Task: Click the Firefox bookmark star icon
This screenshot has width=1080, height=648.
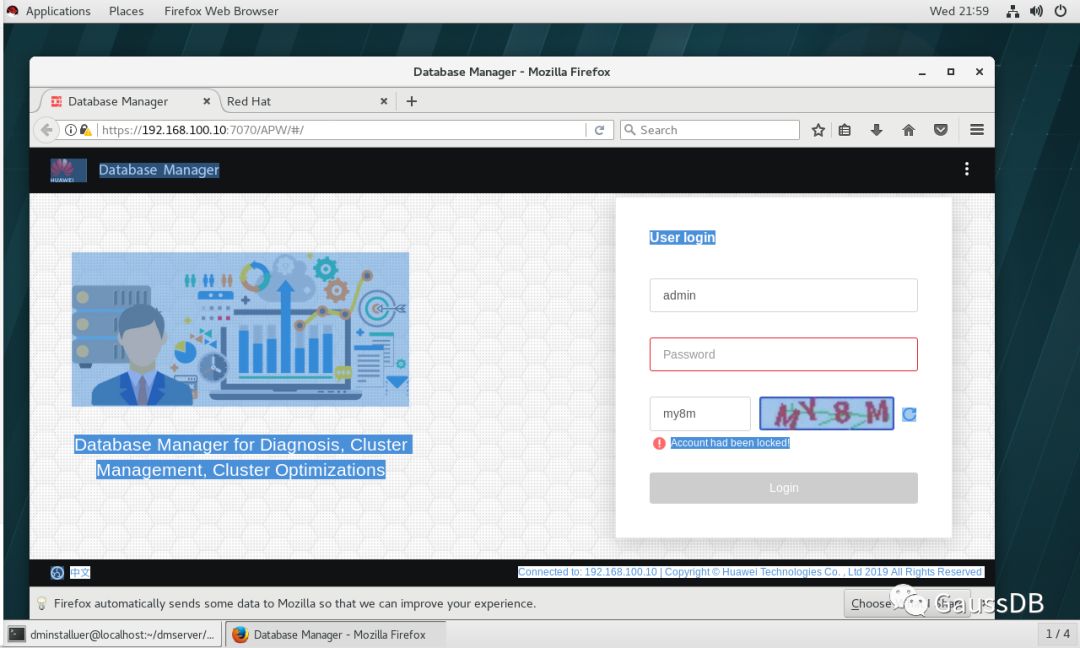Action: pos(818,130)
